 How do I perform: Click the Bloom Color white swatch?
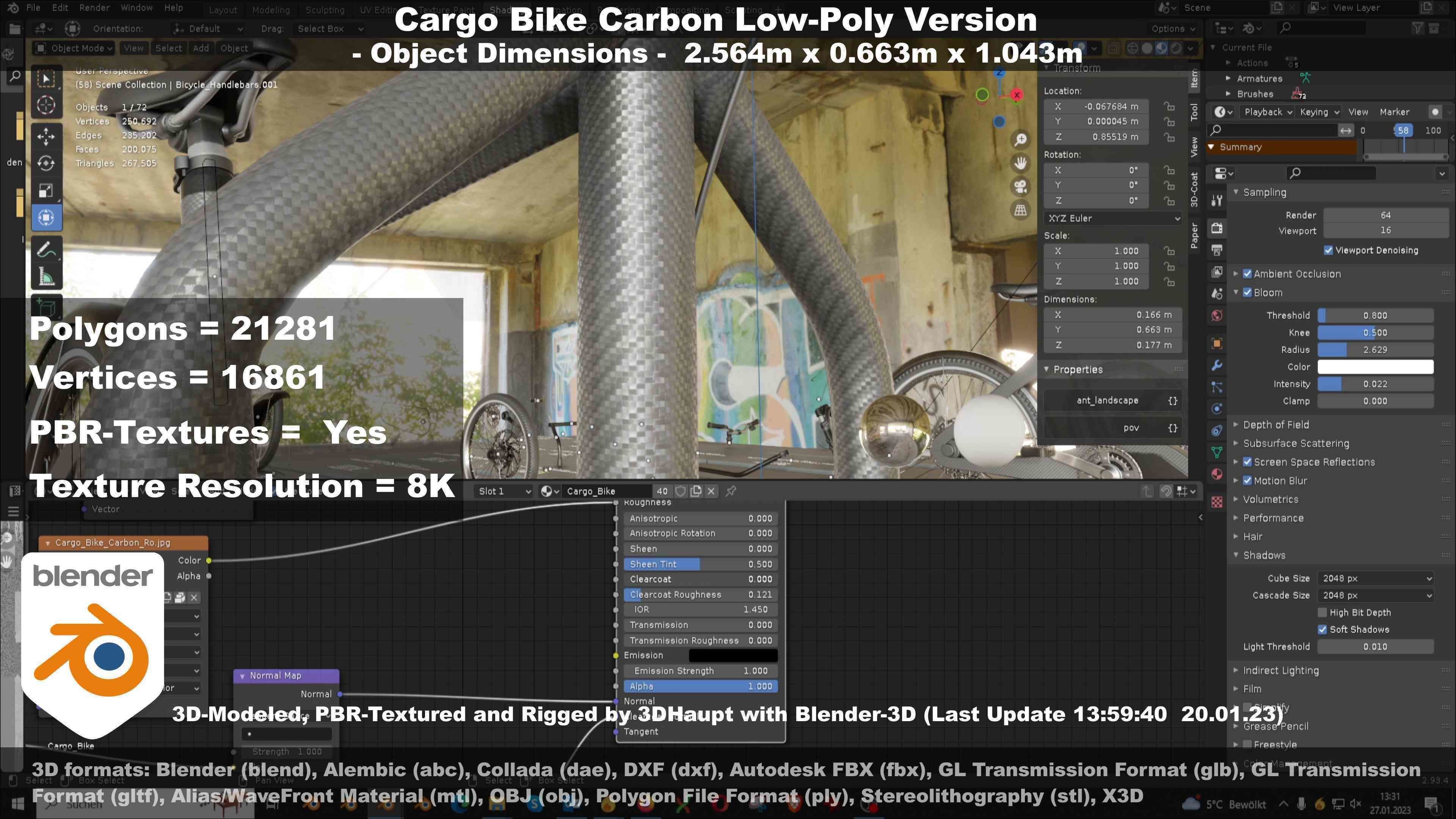click(1375, 367)
